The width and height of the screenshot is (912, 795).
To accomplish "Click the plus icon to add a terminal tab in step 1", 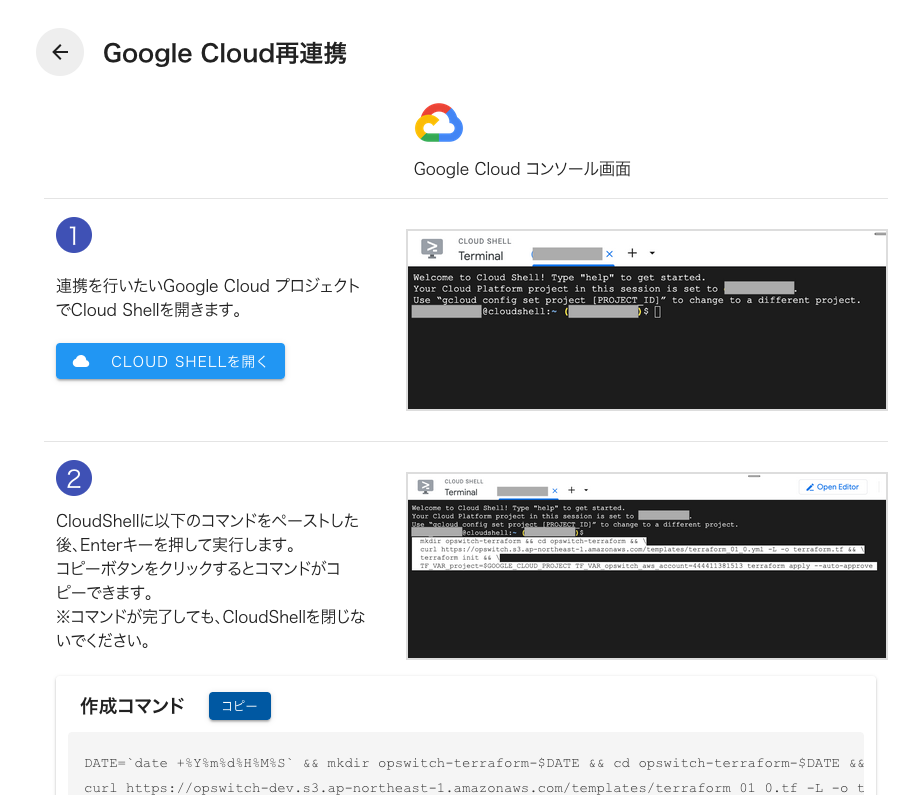I will coord(634,253).
